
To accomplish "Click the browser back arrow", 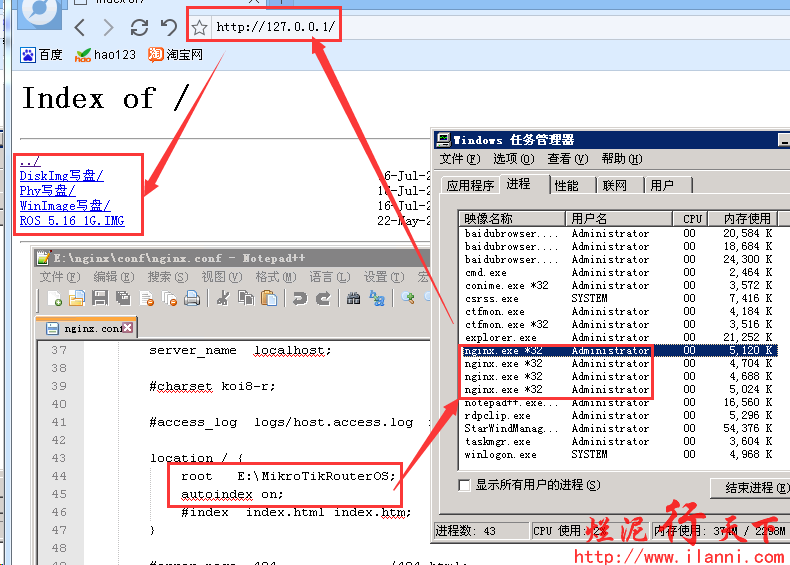I will [x=81, y=27].
